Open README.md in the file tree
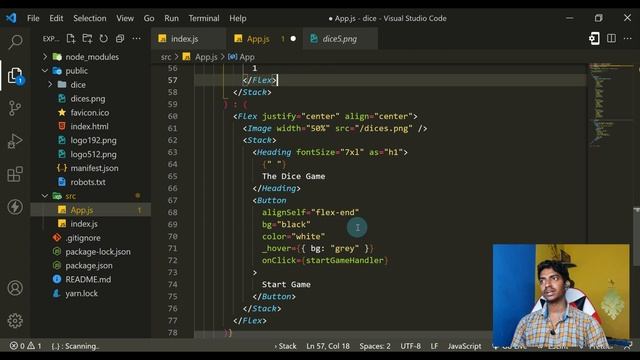 point(88,279)
